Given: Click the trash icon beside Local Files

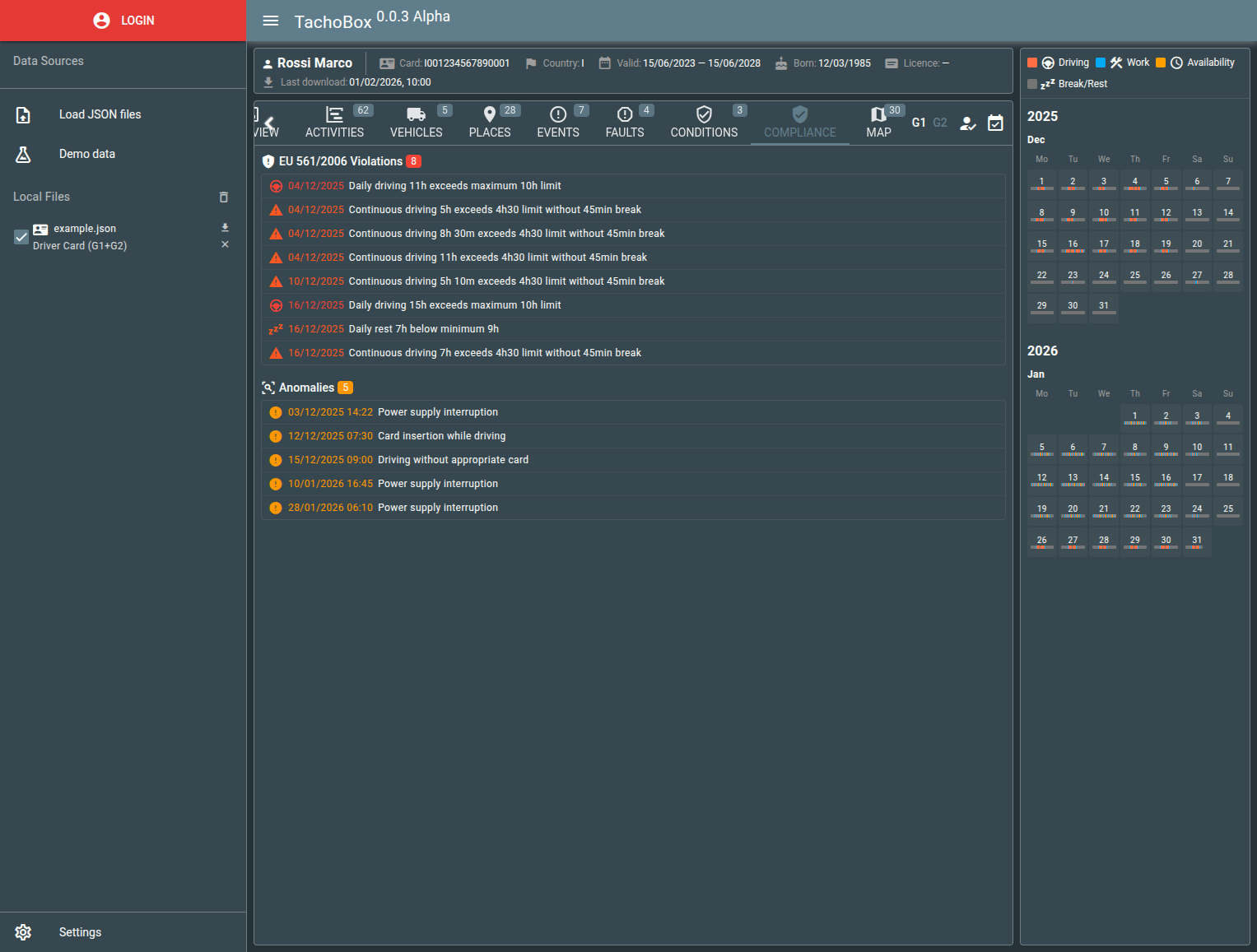Looking at the screenshot, I should pos(223,197).
